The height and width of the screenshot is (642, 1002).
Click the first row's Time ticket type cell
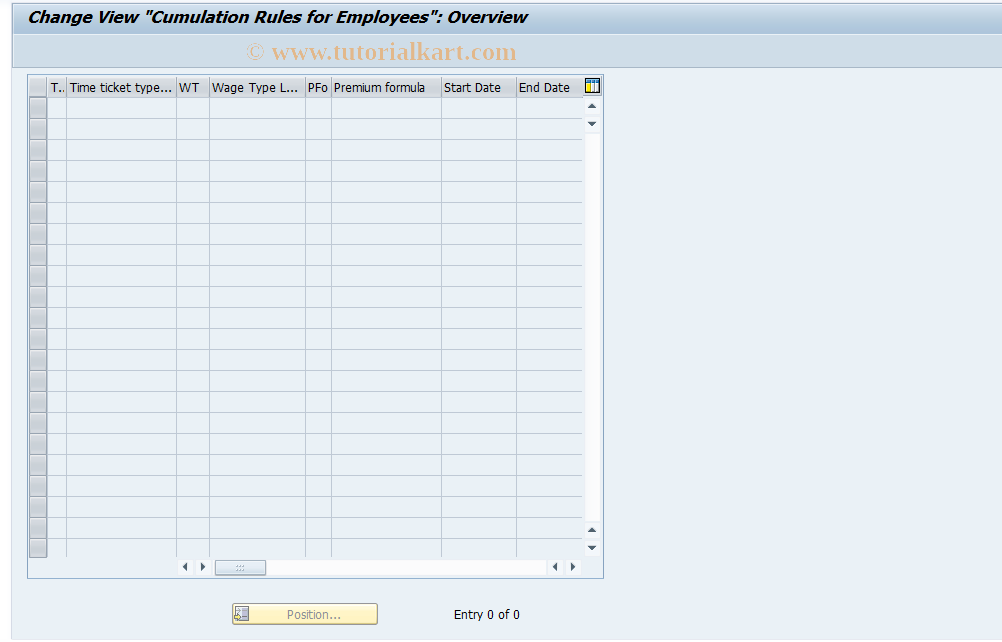pos(121,108)
